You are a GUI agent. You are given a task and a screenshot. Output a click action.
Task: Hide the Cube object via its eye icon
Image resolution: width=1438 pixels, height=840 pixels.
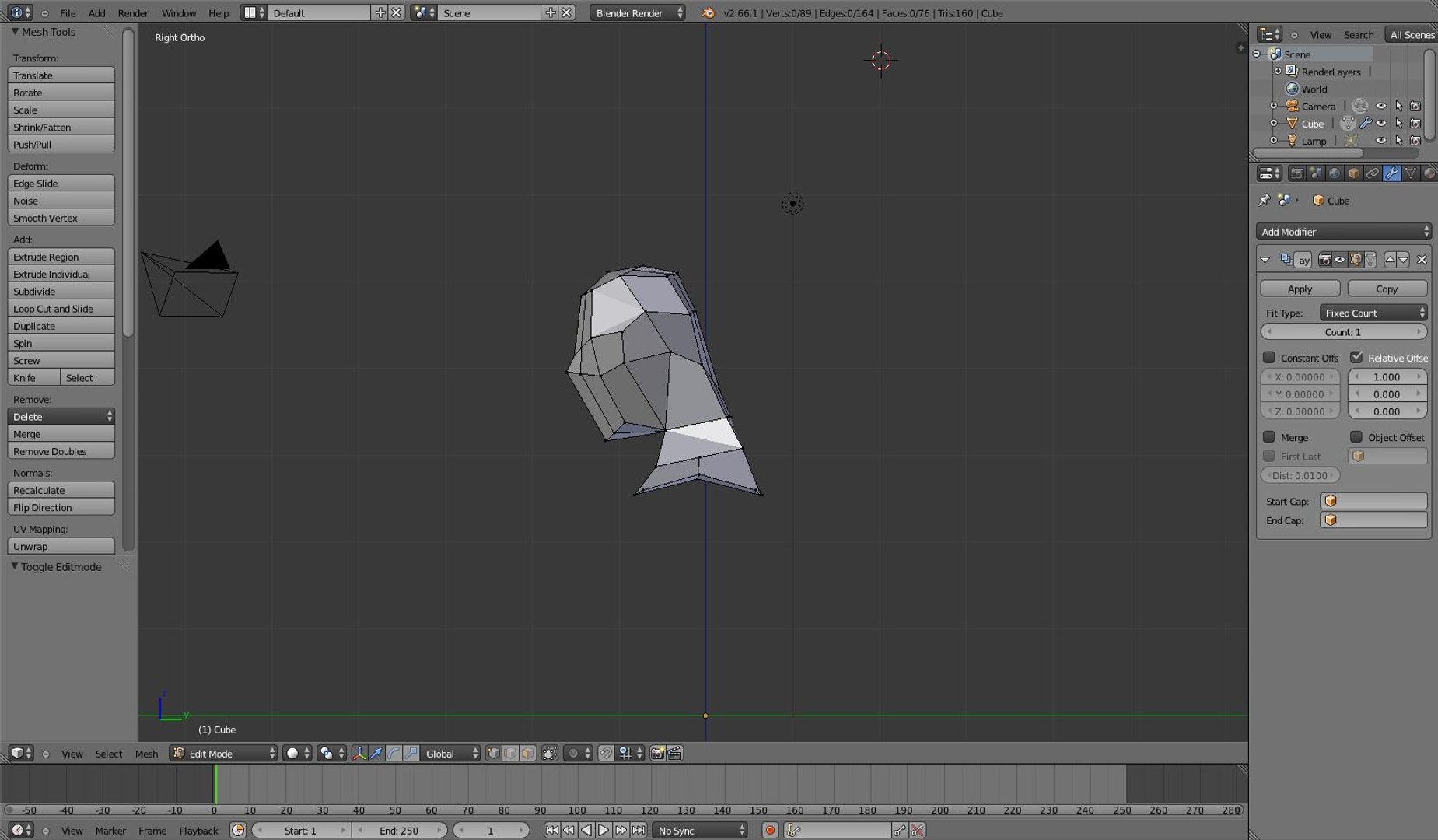coord(1381,124)
